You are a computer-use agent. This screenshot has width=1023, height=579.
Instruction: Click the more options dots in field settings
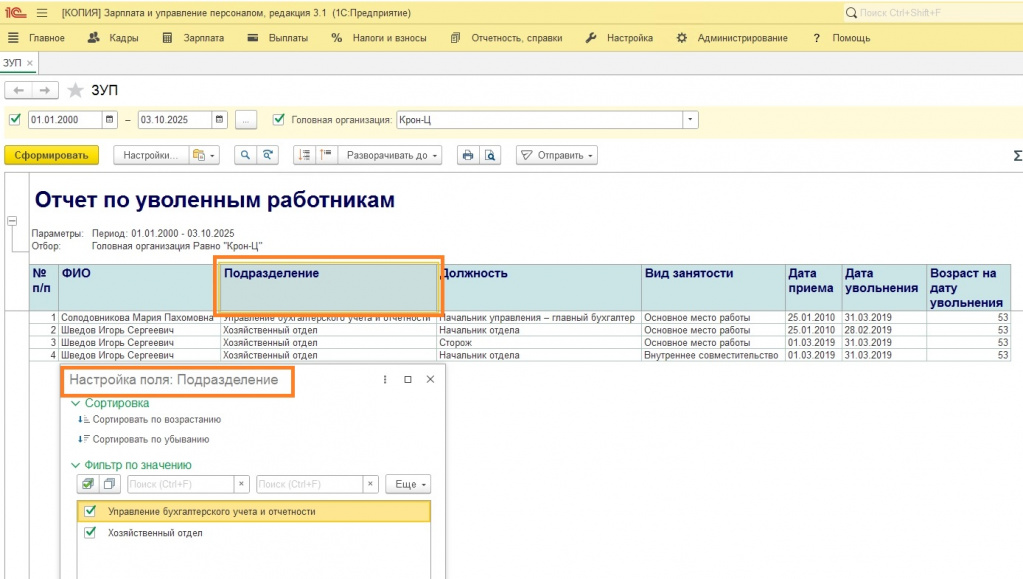pyautogui.click(x=385, y=379)
